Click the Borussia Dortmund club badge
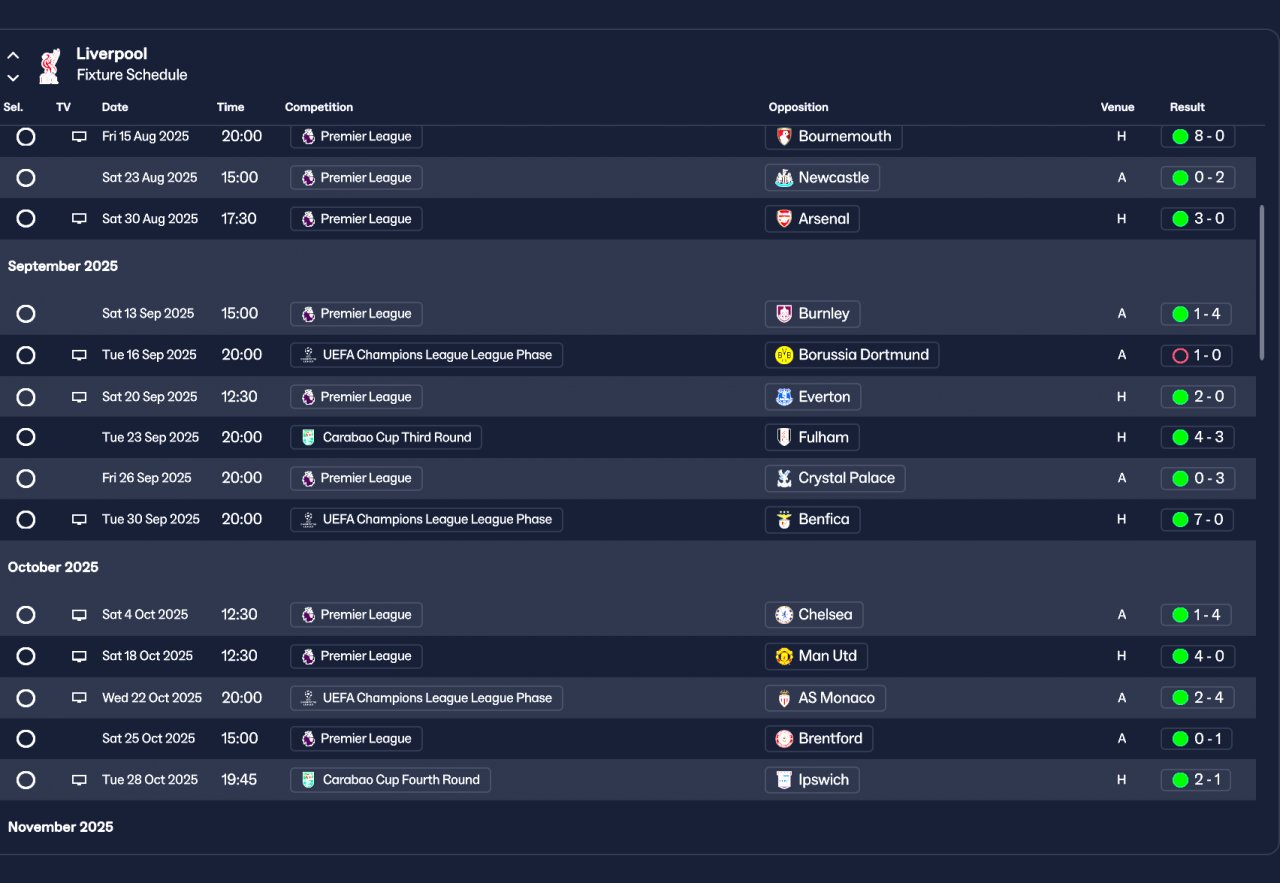Screen dimensions: 1280x883 [x=784, y=355]
